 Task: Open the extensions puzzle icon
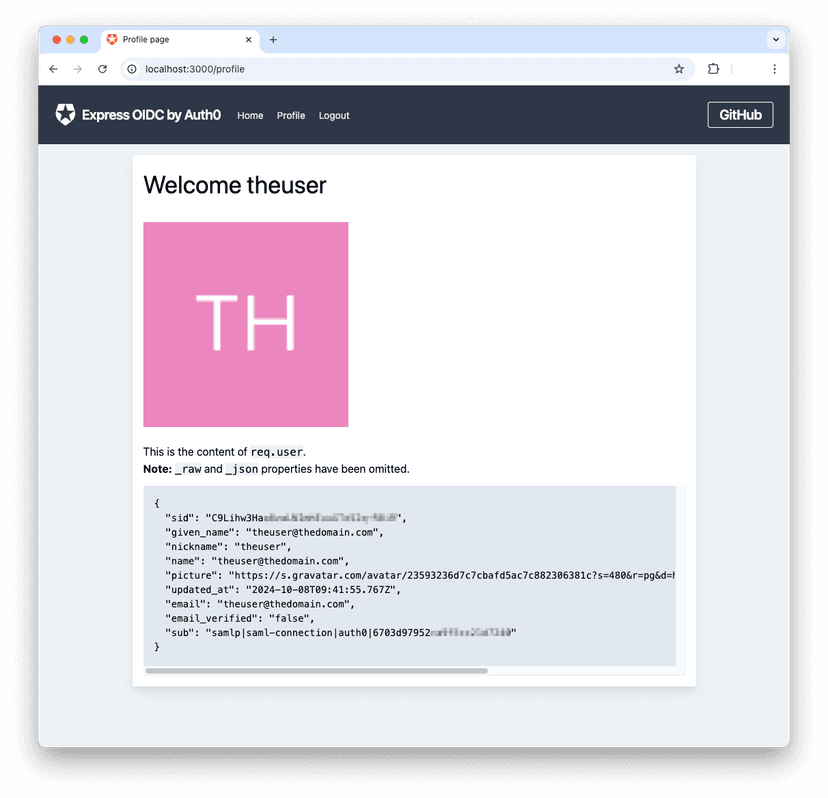(x=713, y=69)
